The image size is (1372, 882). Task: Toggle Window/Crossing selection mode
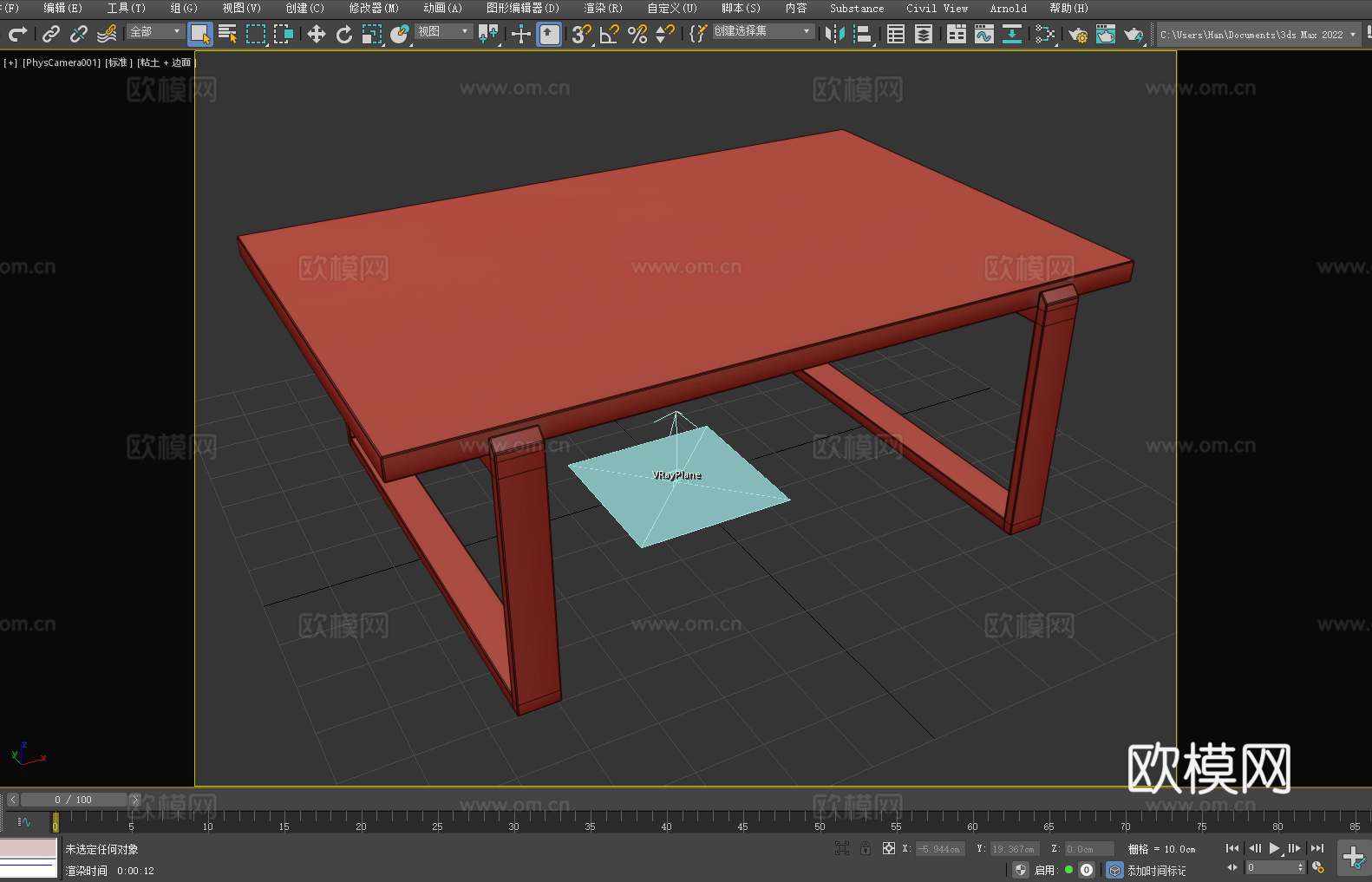click(x=284, y=34)
